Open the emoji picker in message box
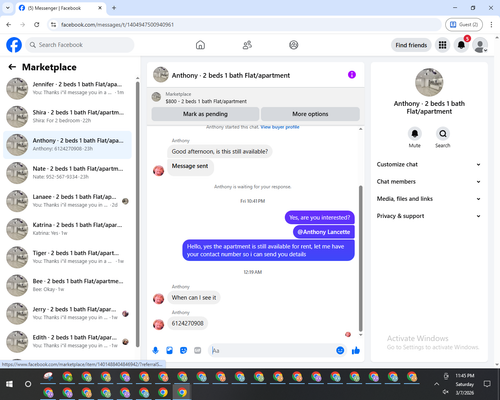Screen dimensions: 500x400 340,350
